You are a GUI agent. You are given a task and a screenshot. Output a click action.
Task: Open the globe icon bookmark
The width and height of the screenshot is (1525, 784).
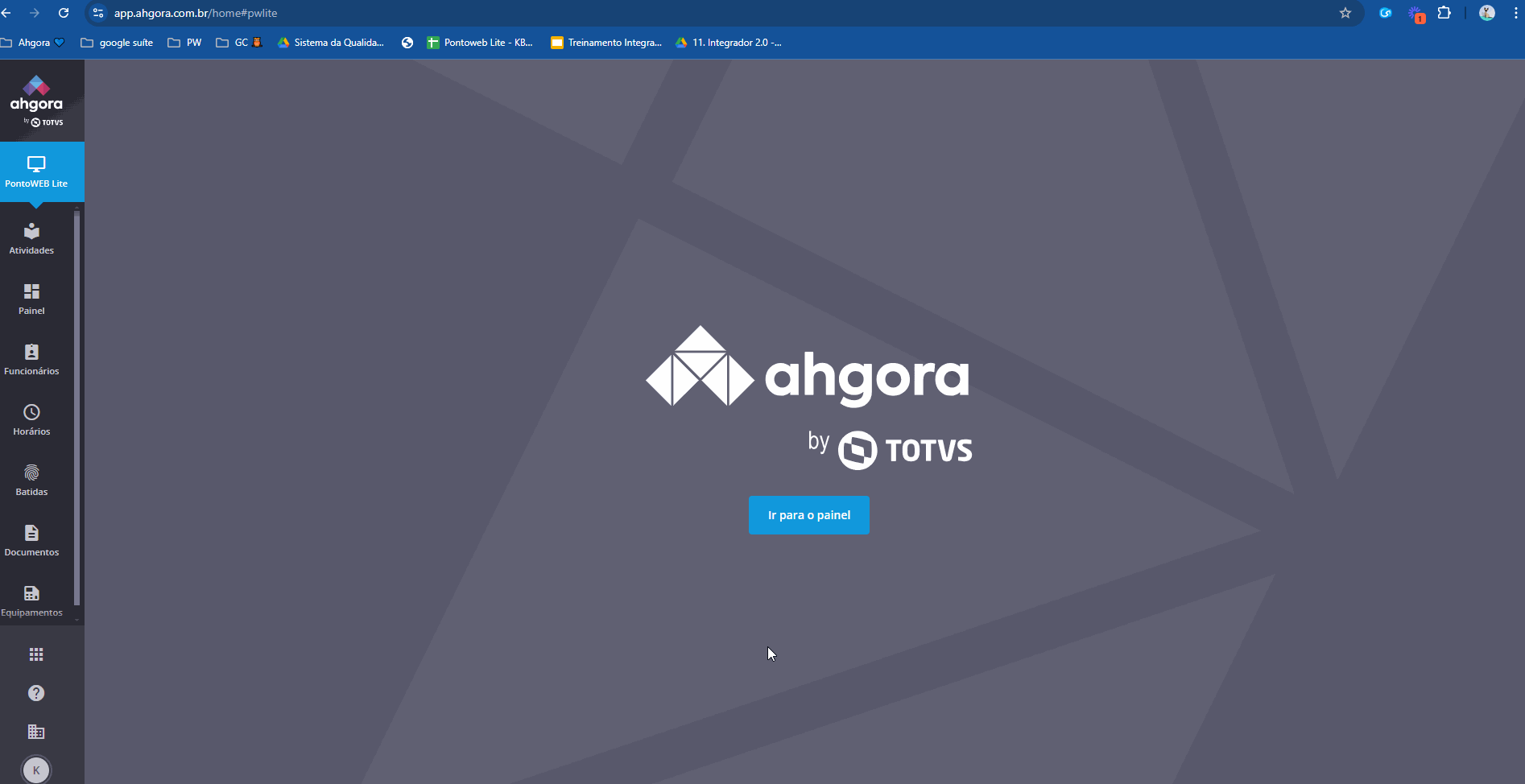click(407, 43)
